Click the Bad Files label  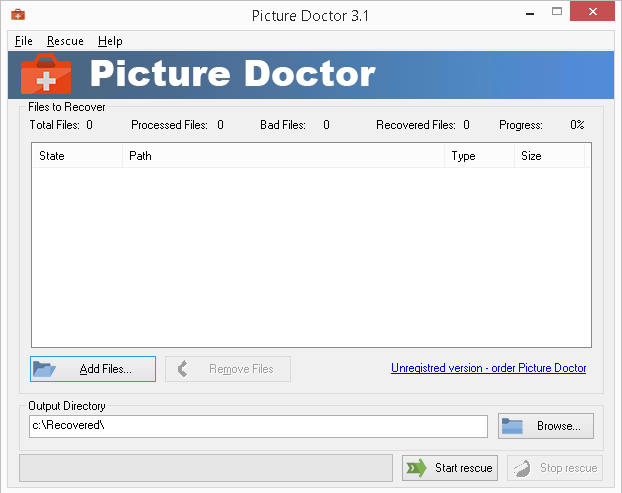pos(283,125)
